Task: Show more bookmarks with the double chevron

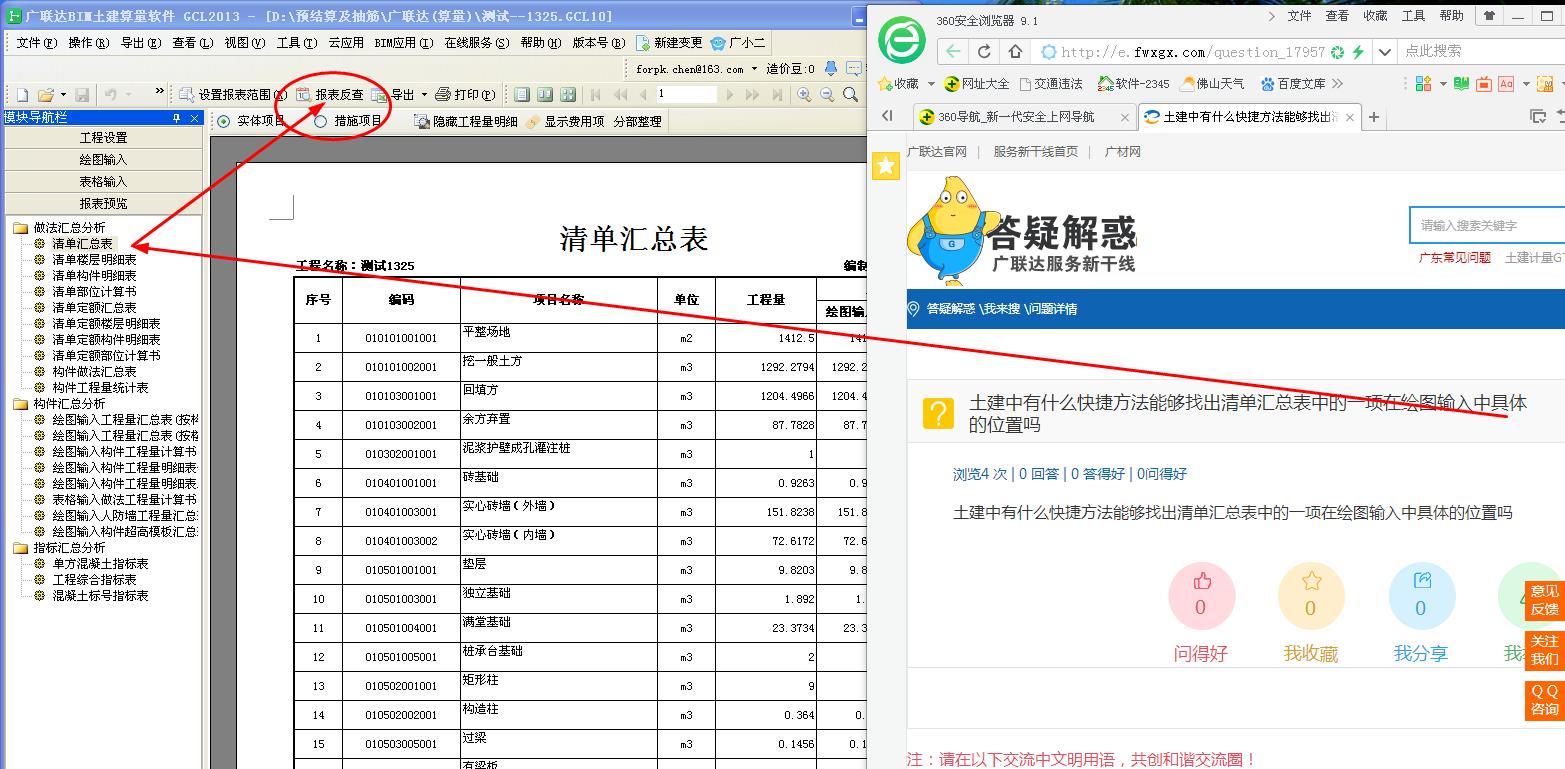Action: pyautogui.click(x=1338, y=84)
